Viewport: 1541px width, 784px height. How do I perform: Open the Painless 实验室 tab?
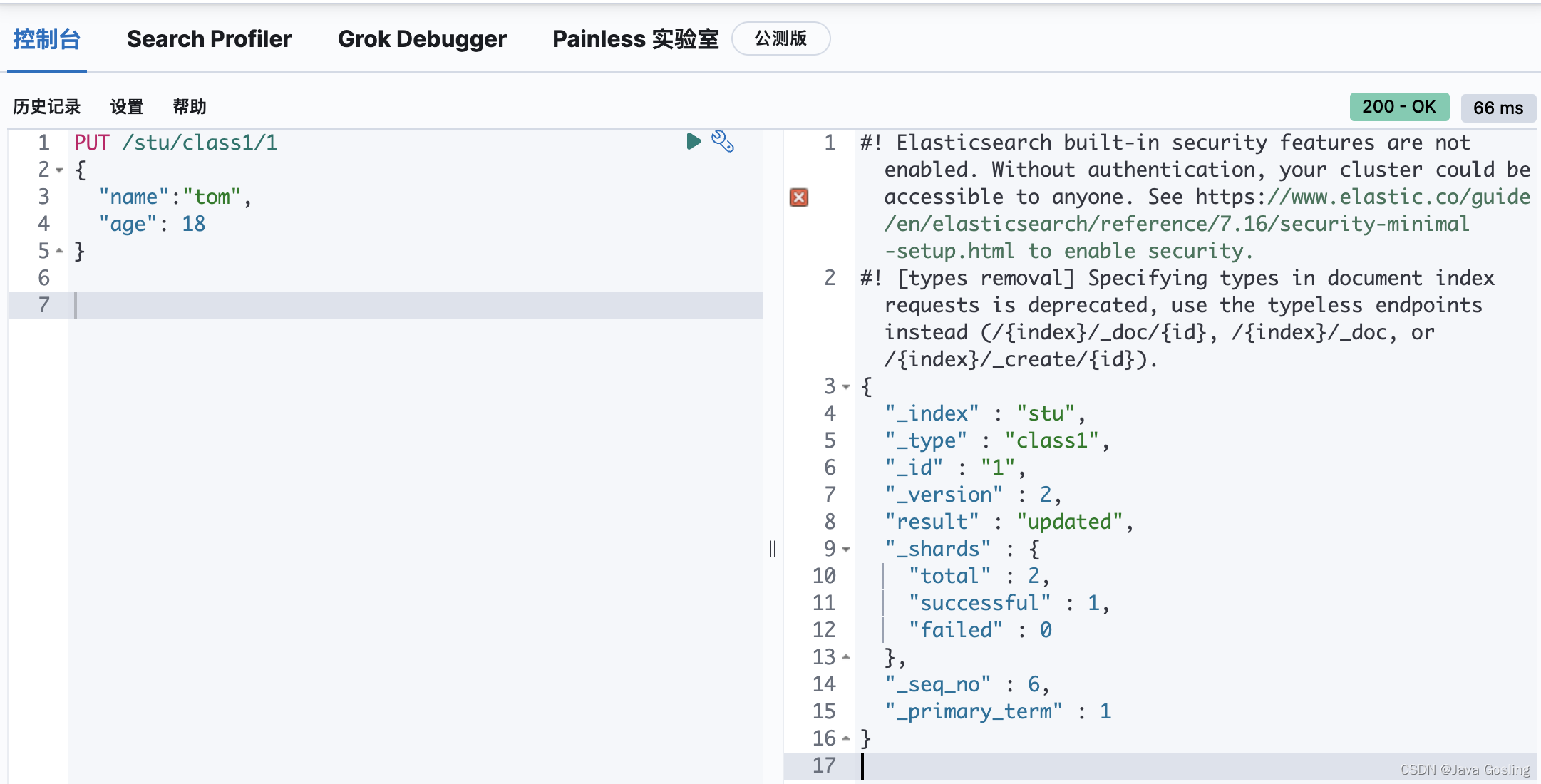coord(635,39)
